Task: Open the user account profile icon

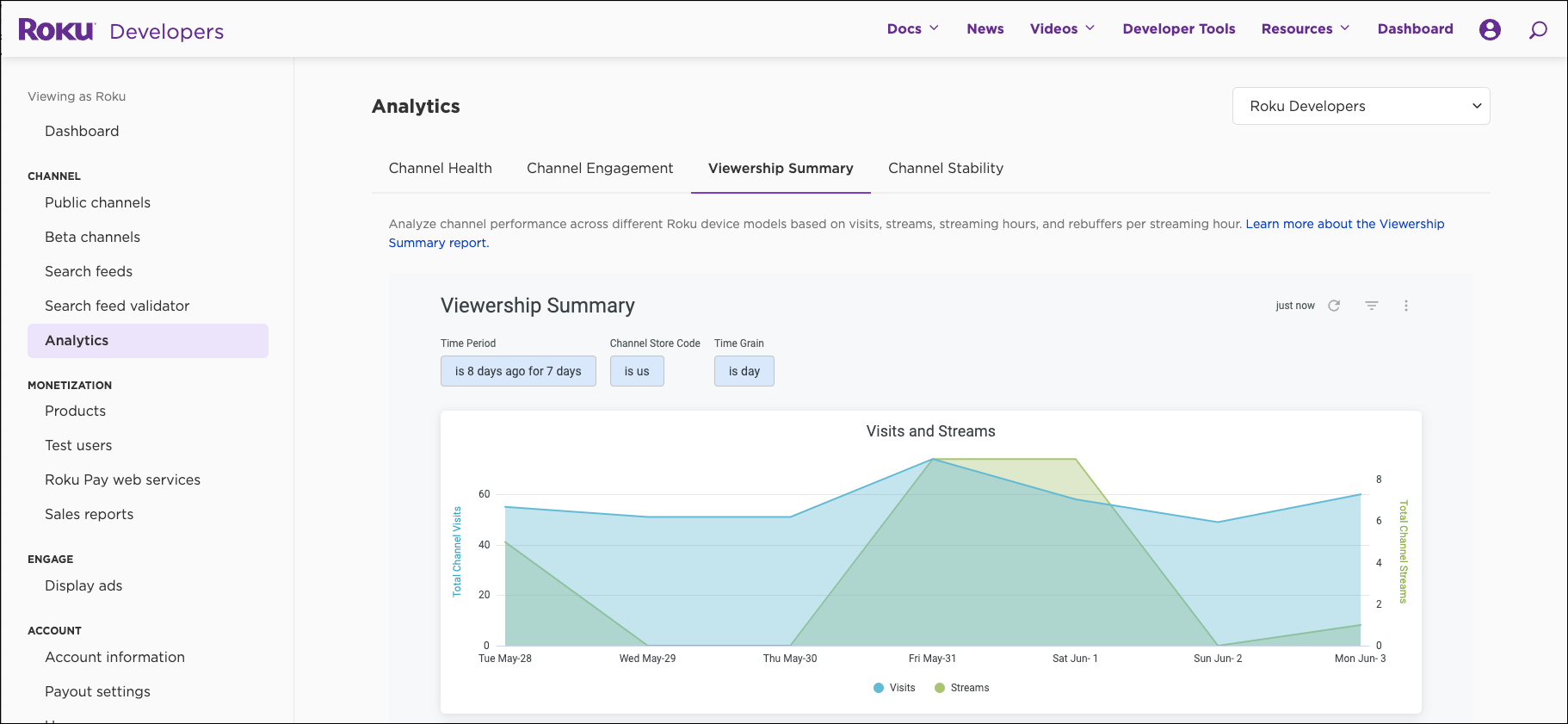Action: 1490,29
